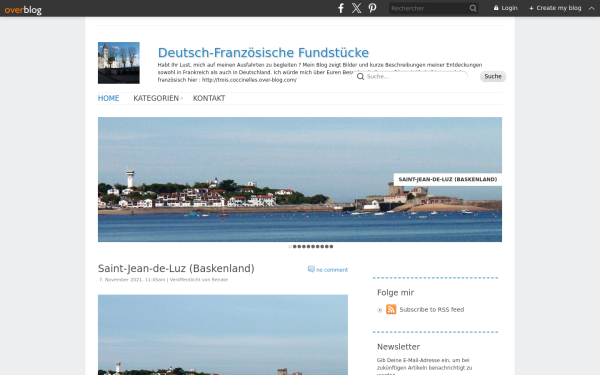Share the blog on X
The height and width of the screenshot is (375, 600).
[x=356, y=8]
